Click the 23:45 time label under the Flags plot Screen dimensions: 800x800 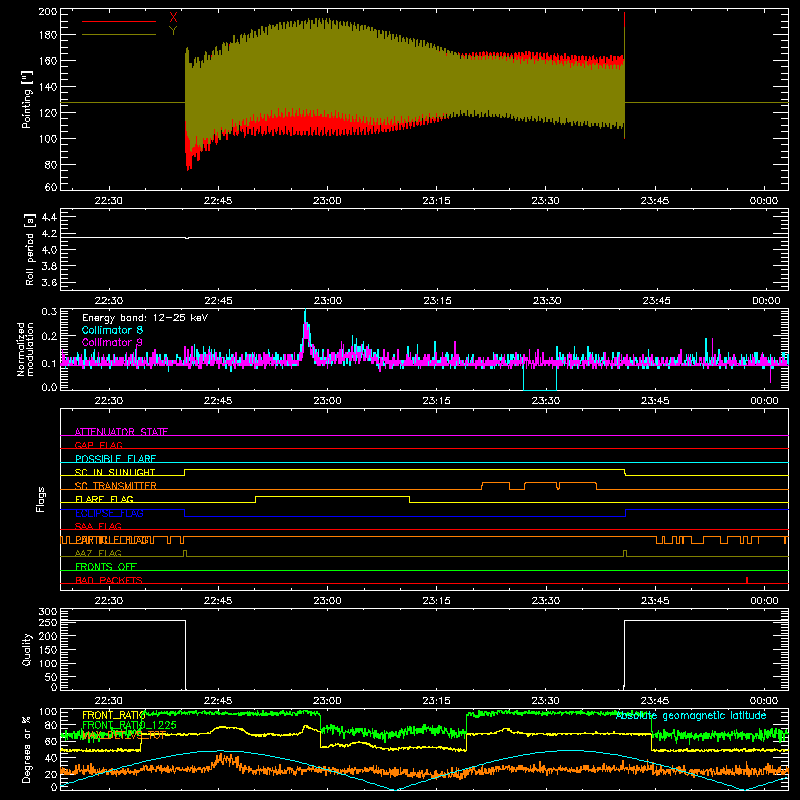click(655, 601)
